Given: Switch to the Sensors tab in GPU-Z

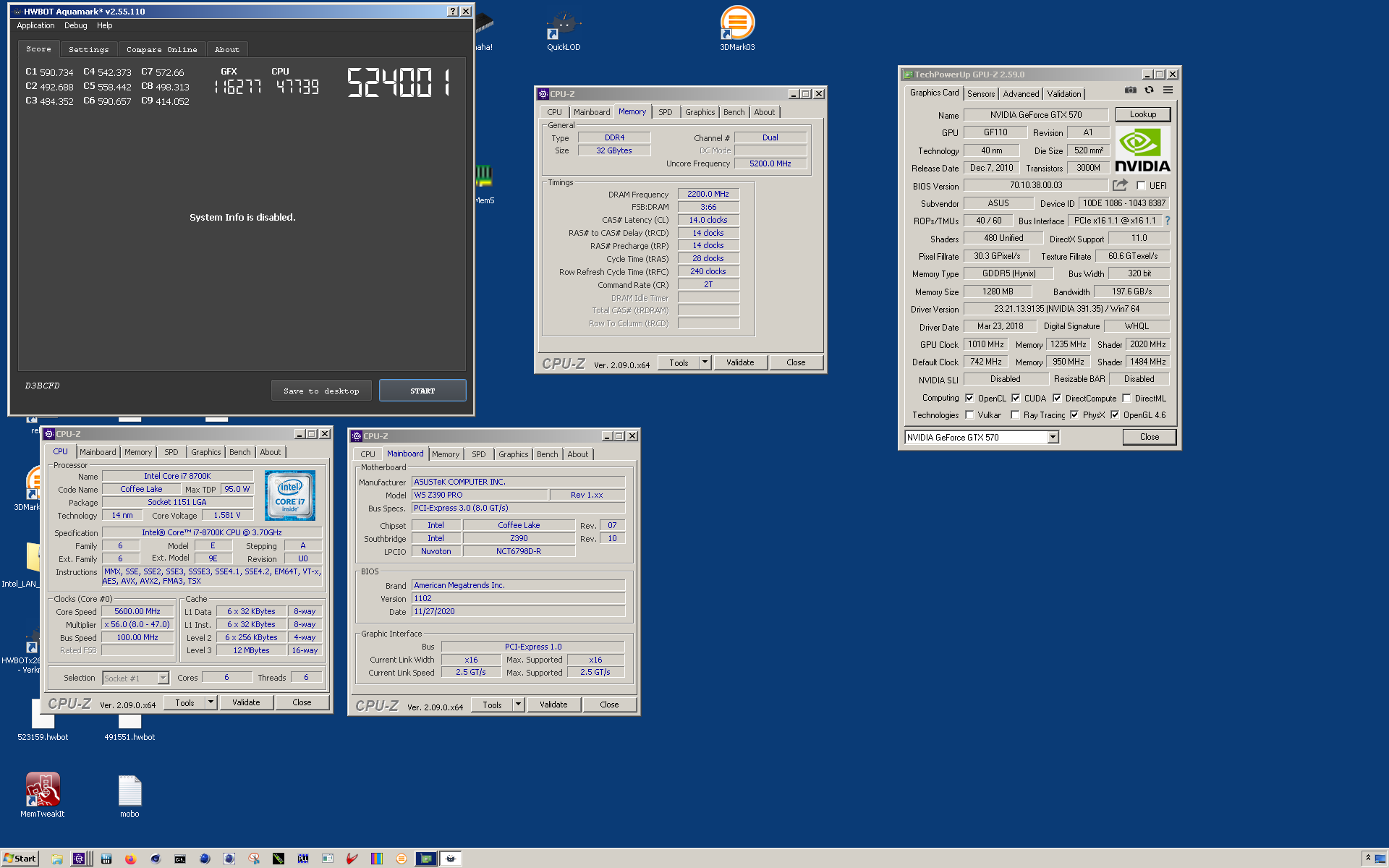Looking at the screenshot, I should 981,94.
